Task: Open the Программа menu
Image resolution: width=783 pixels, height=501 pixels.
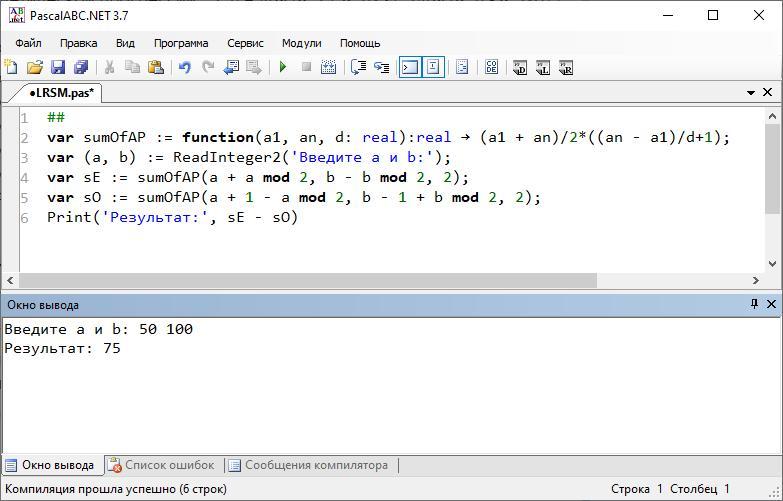Action: (181, 43)
